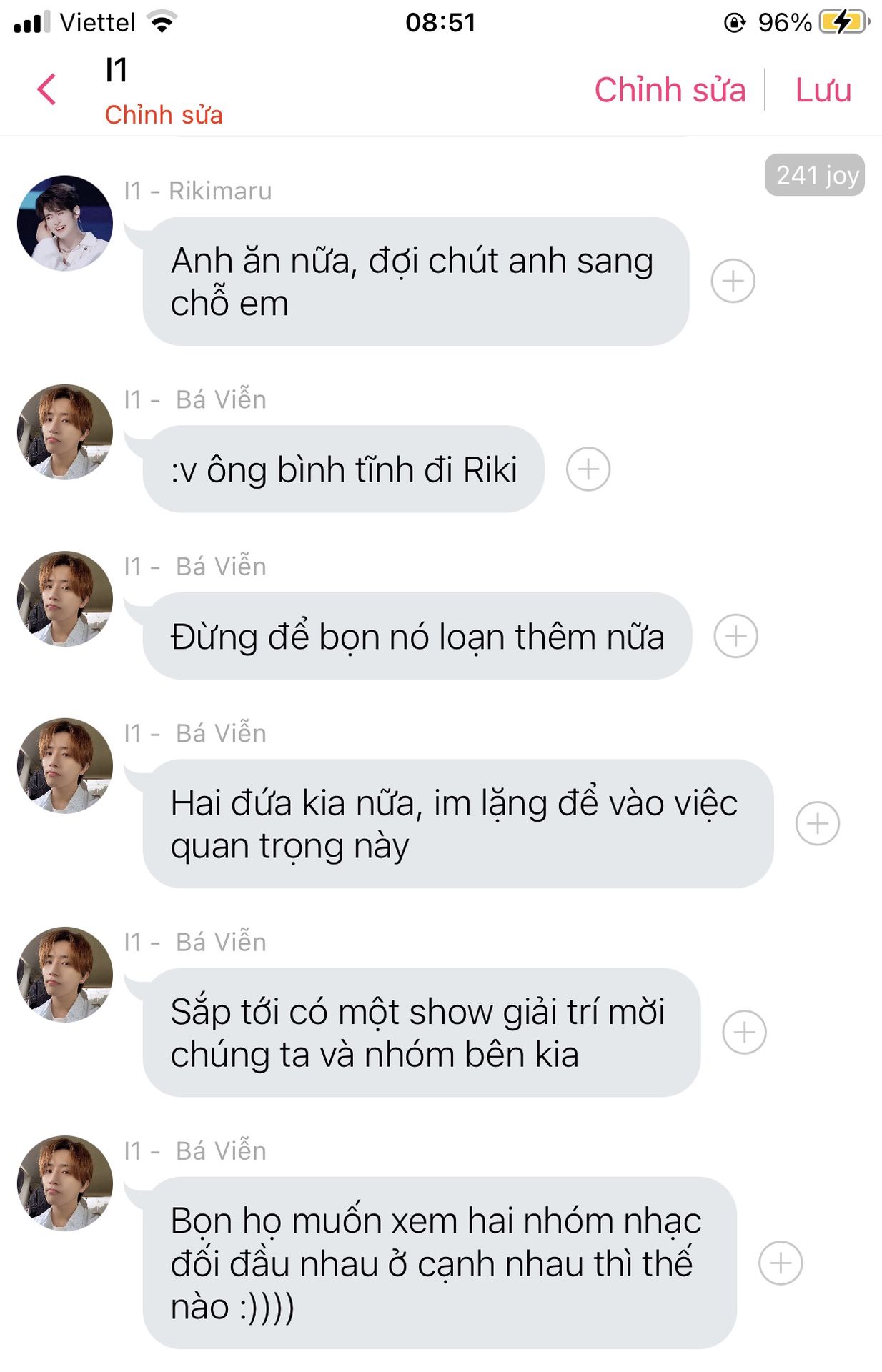The width and height of the screenshot is (882, 1372).
Task: Open Bá Viễn's avatar beside "Hai đứa kia nữa"
Action: 64,765
